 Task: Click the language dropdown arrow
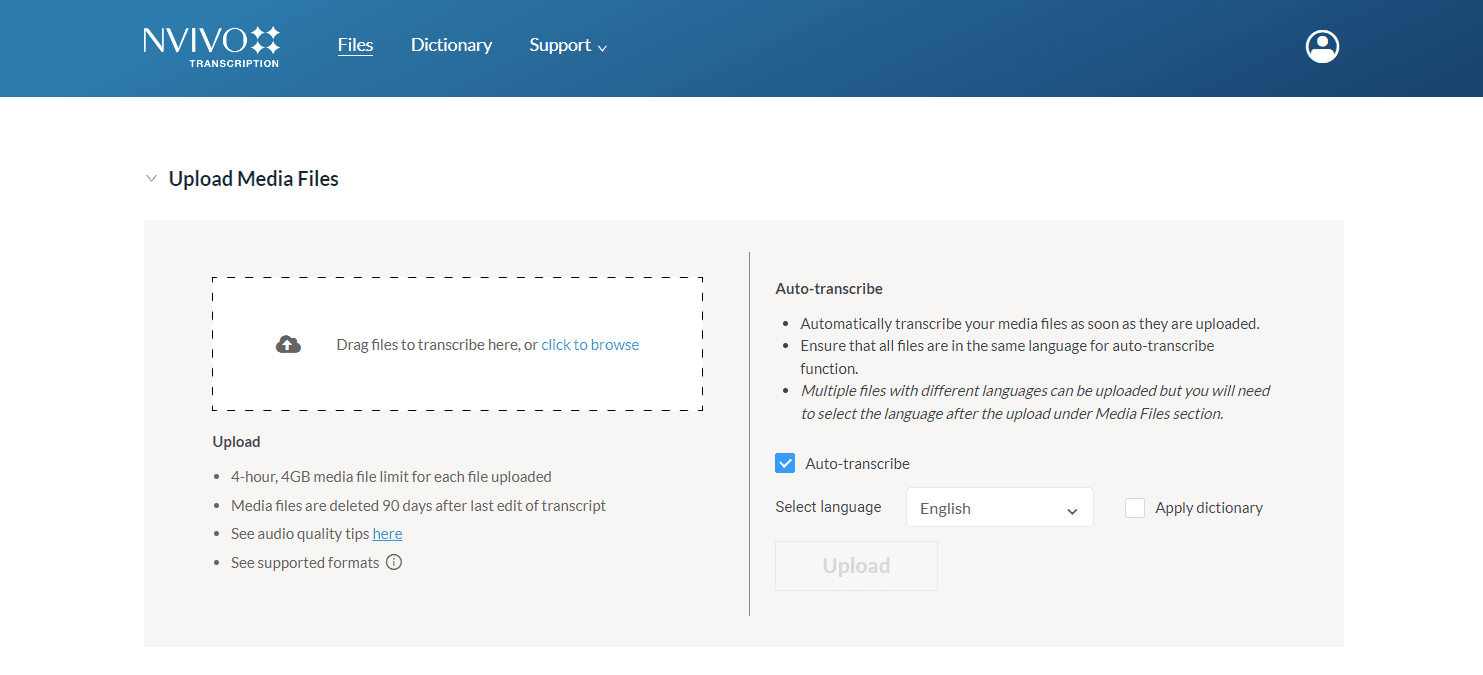[1072, 510]
